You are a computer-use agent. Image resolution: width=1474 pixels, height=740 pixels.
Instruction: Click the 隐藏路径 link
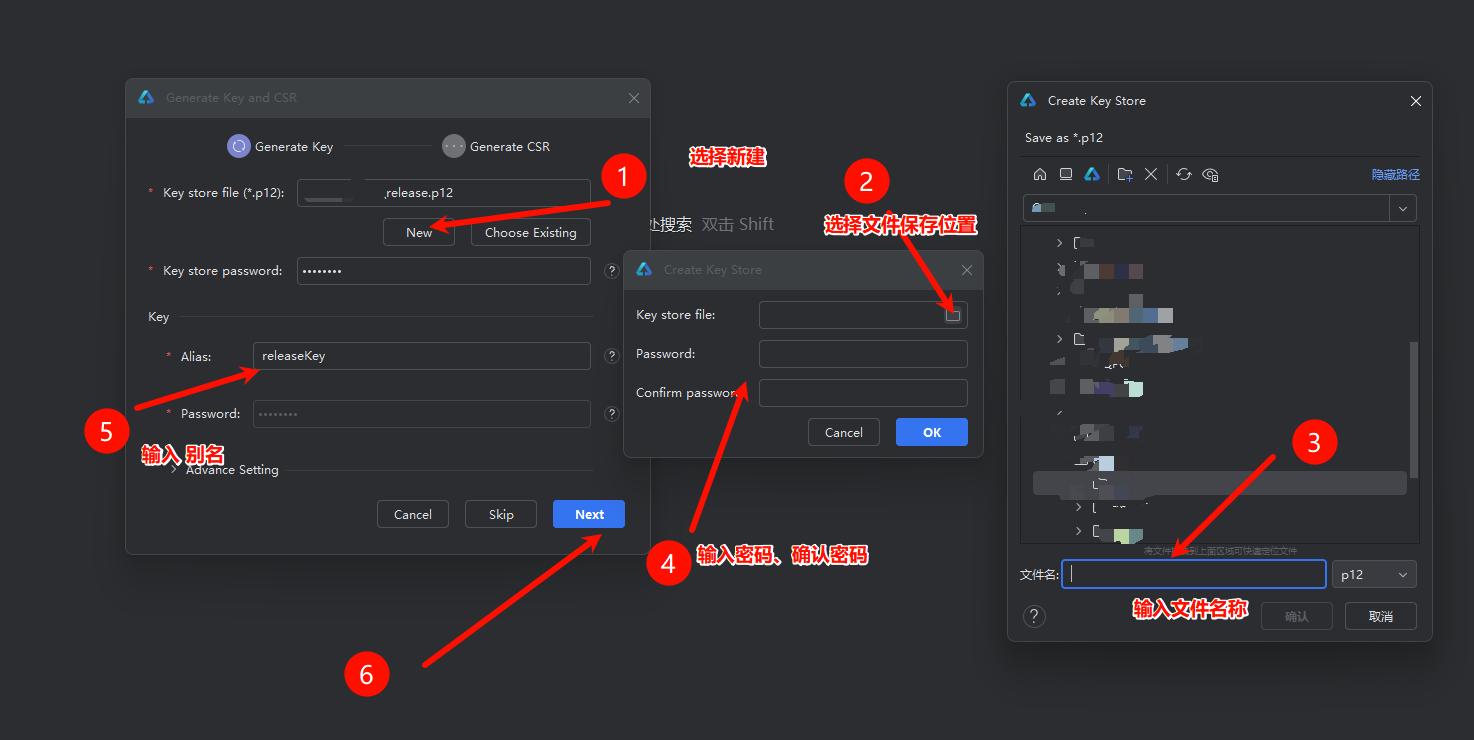tap(1395, 174)
